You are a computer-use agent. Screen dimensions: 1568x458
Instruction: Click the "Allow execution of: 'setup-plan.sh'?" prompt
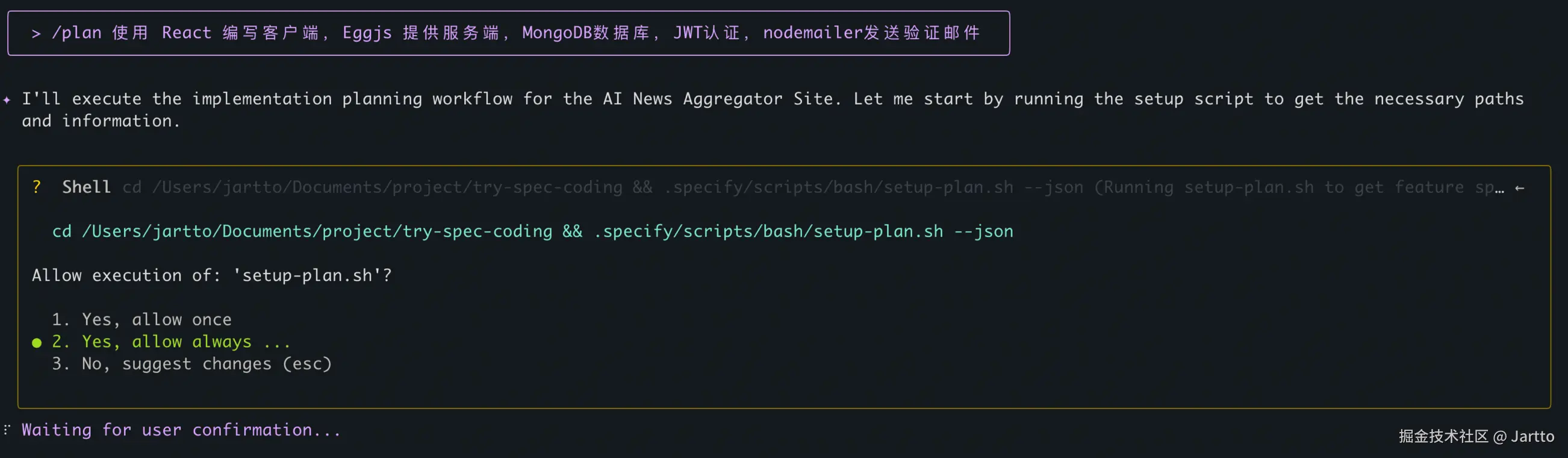[x=212, y=275]
